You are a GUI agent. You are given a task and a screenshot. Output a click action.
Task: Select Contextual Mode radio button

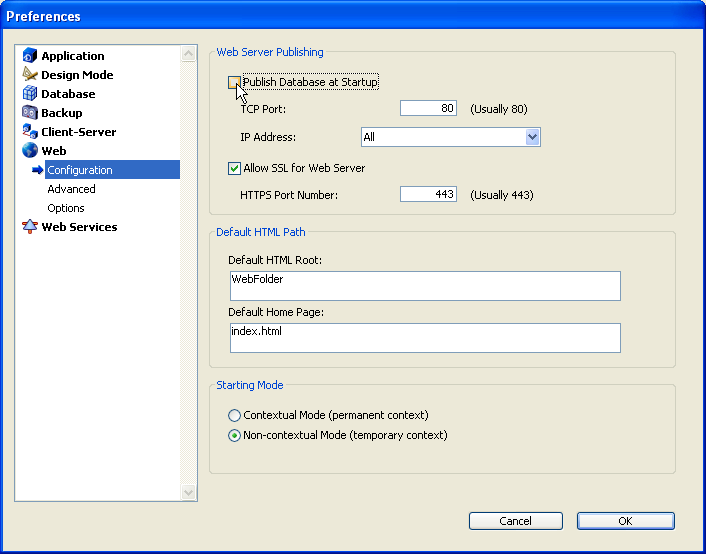[234, 415]
